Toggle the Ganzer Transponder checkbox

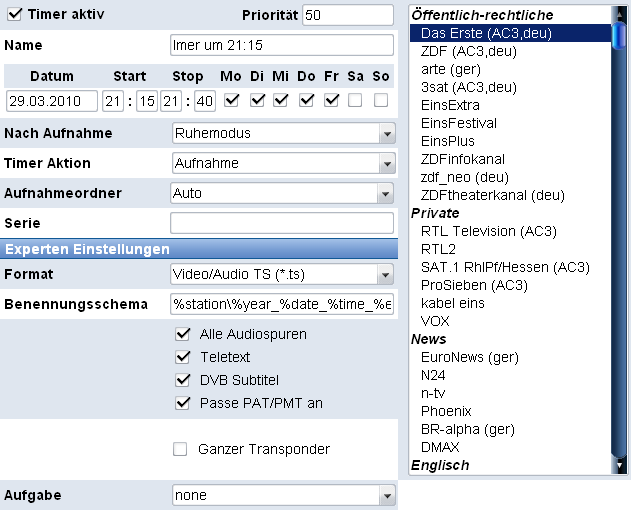[x=180, y=449]
